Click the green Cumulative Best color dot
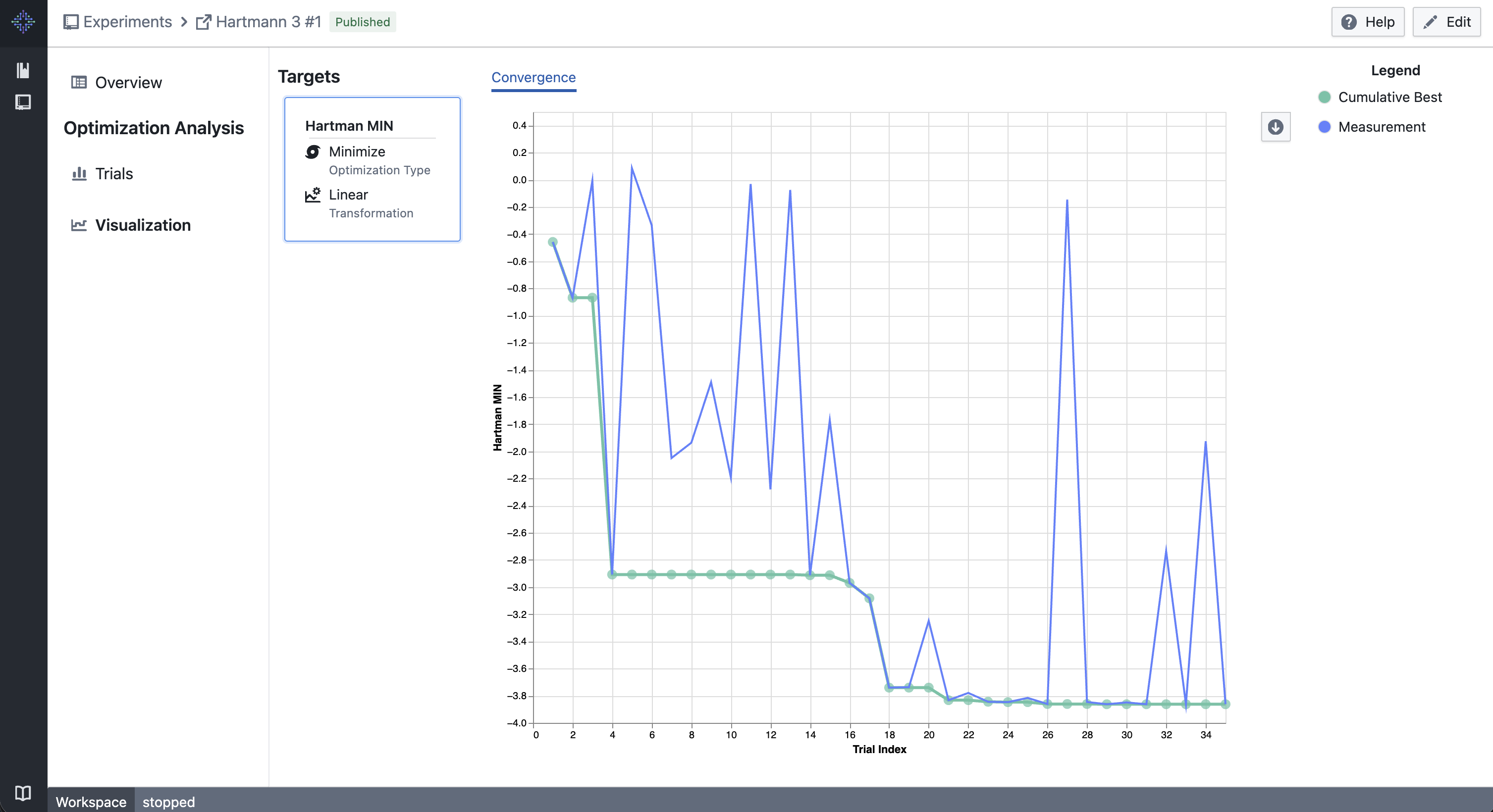The width and height of the screenshot is (1493, 812). [1324, 98]
